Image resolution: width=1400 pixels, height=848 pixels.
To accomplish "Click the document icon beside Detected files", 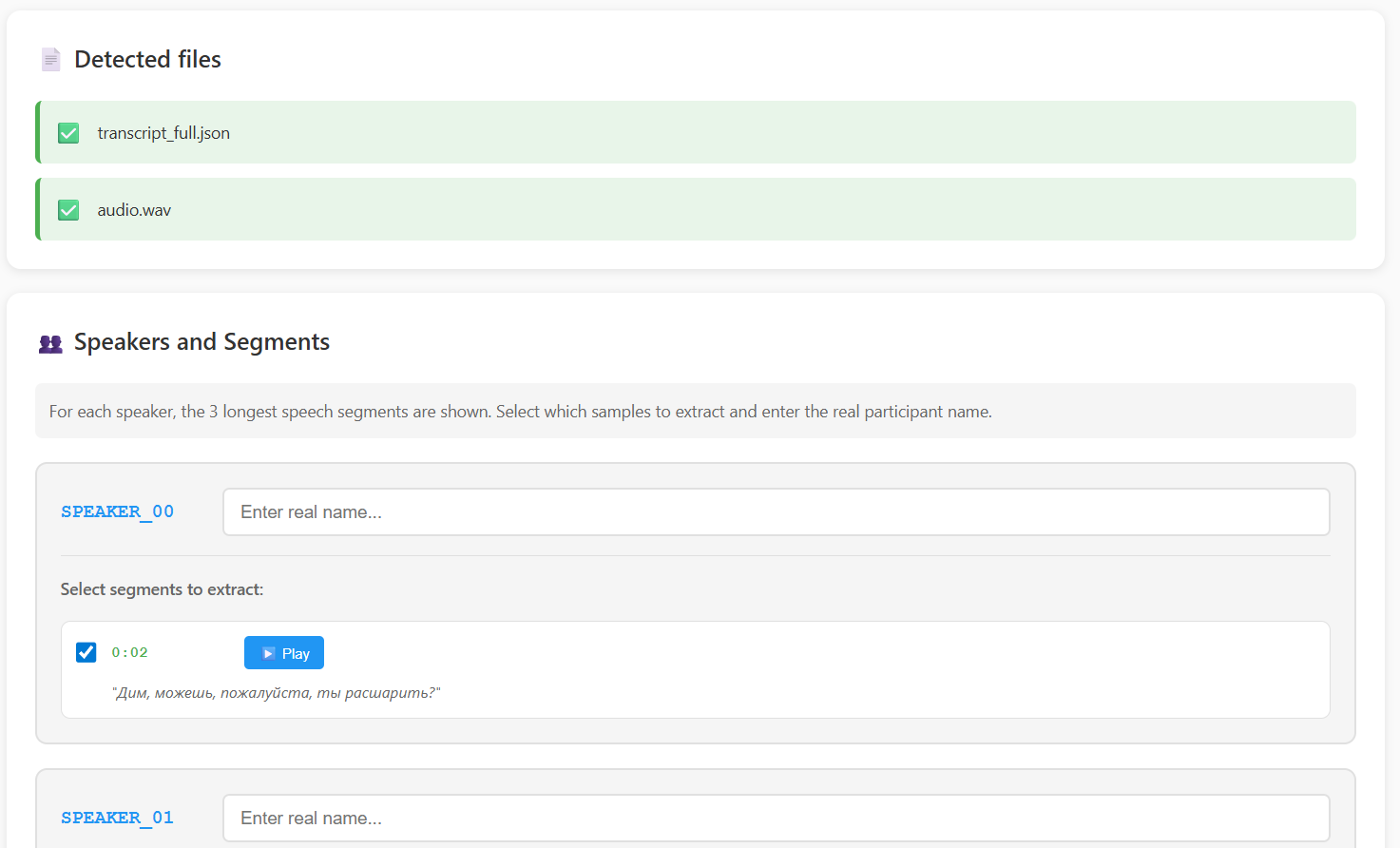I will click(x=50, y=60).
